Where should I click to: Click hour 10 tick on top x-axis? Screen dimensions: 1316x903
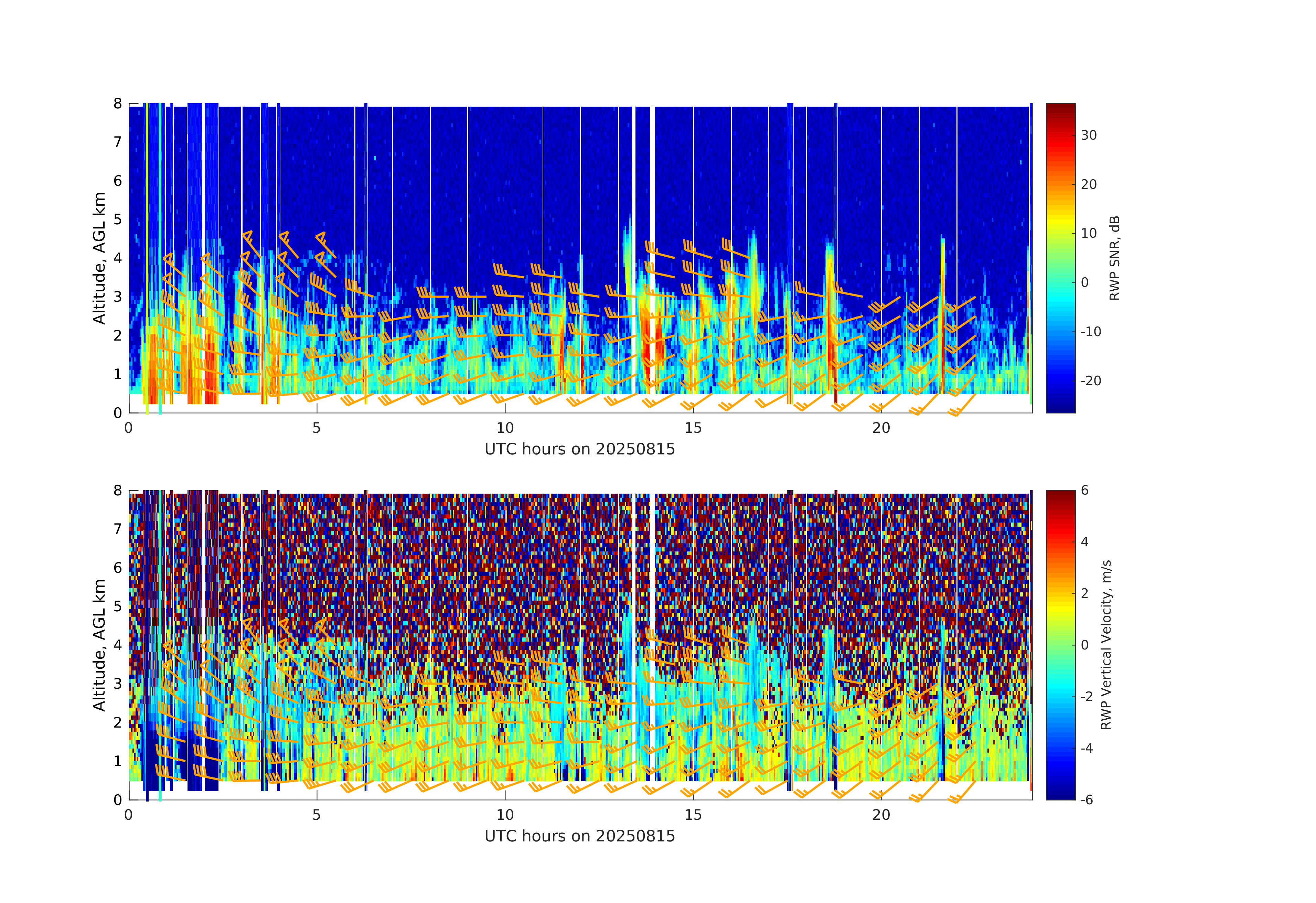504,428
